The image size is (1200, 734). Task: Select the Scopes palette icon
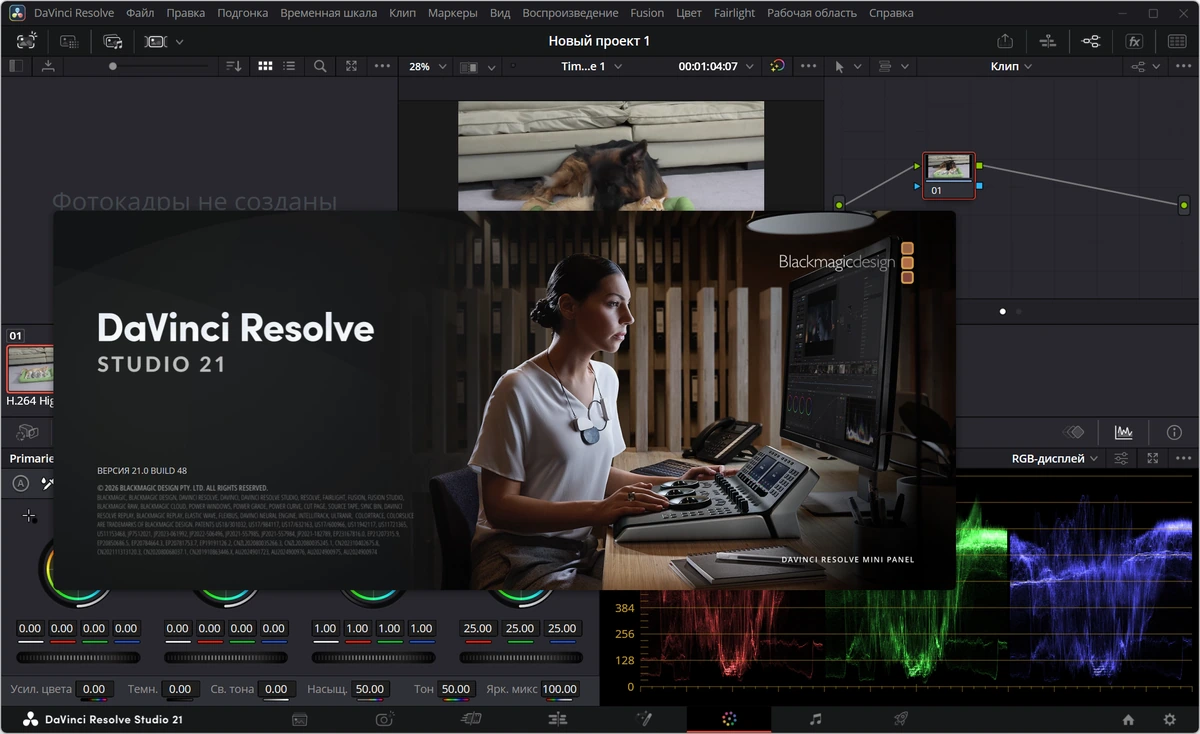(1123, 432)
